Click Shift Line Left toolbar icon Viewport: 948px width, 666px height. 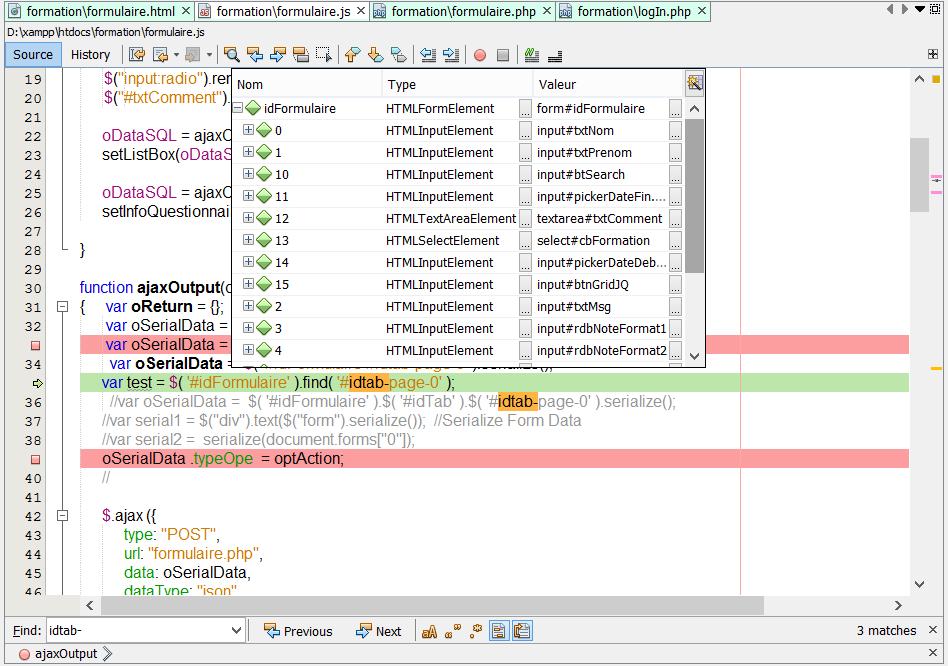pos(428,55)
